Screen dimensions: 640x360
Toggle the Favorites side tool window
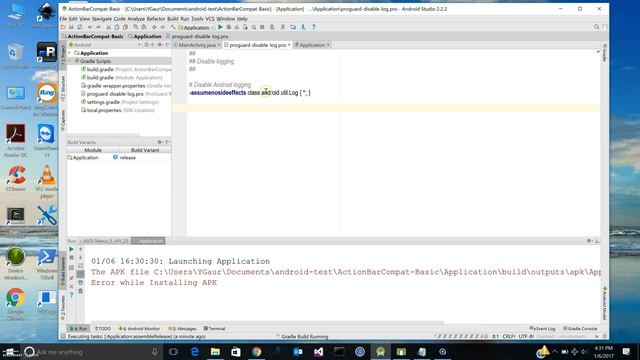(63, 309)
